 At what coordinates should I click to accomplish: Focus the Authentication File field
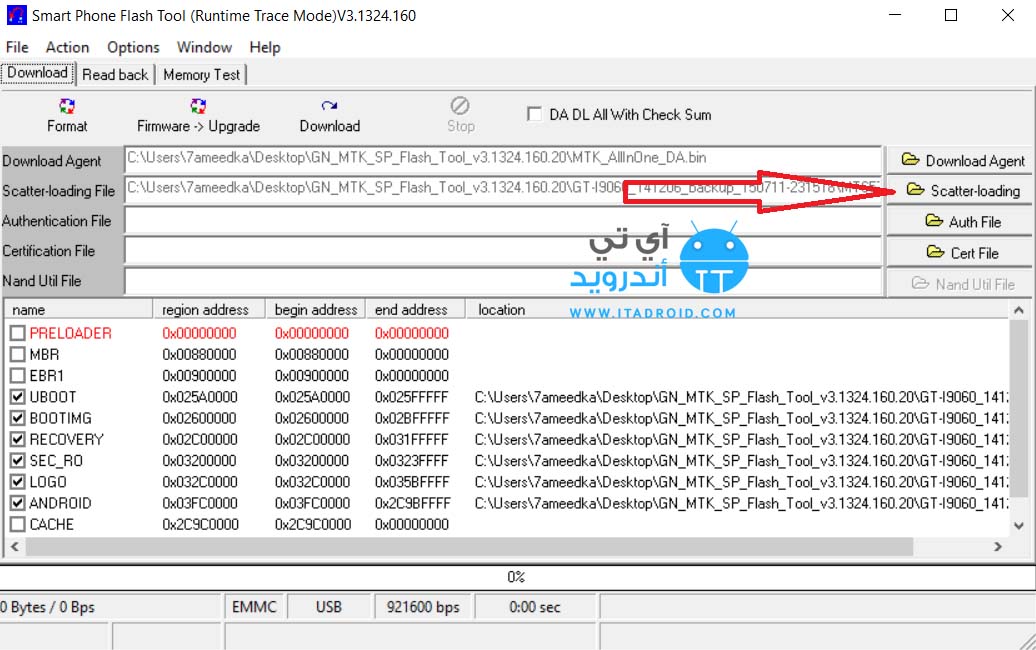pos(503,221)
